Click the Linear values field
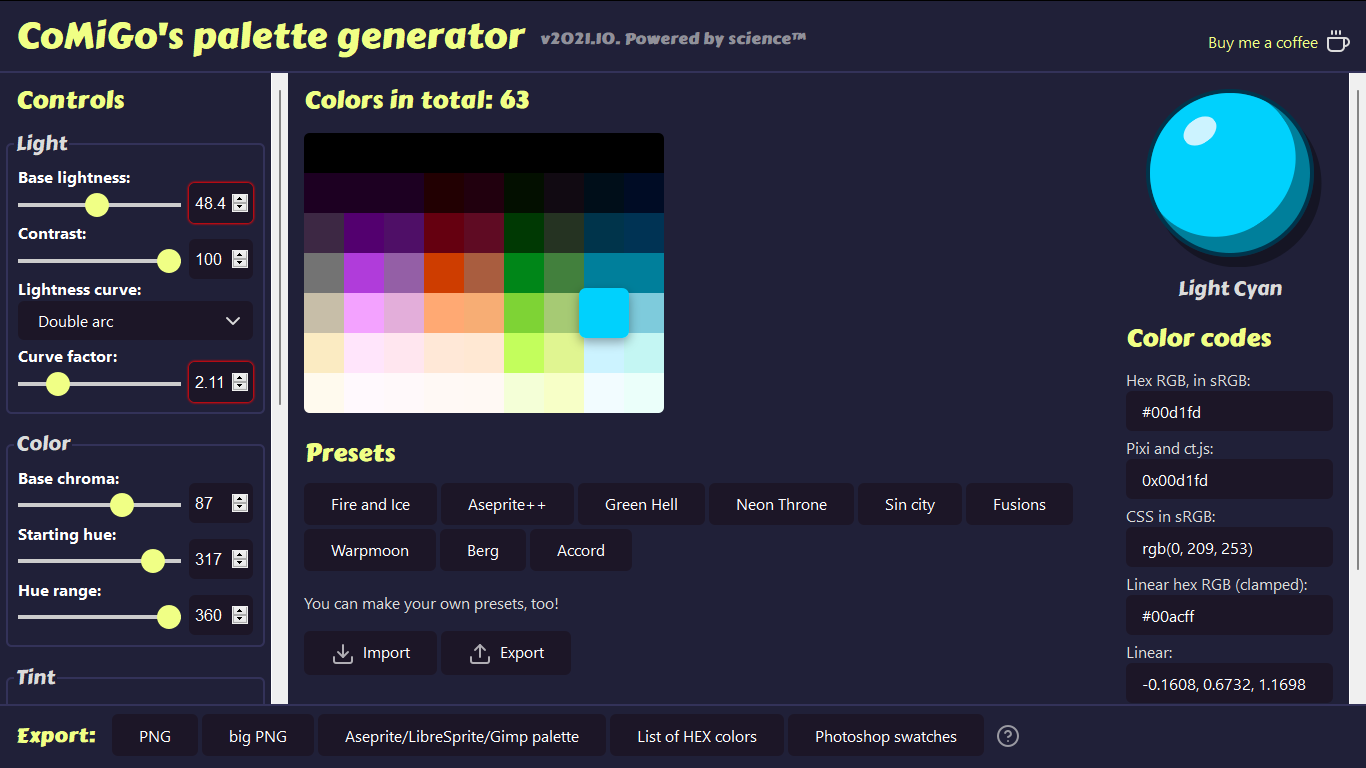Viewport: 1366px width, 768px height. [1229, 683]
